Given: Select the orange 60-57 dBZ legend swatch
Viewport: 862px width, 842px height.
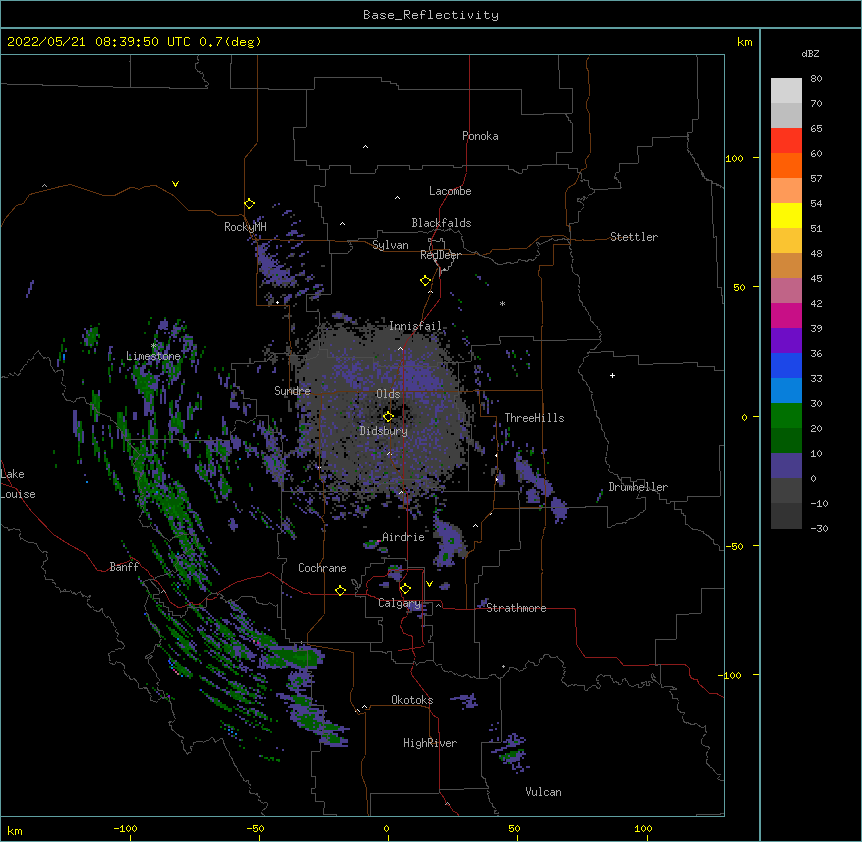Looking at the screenshot, I should 786,165.
